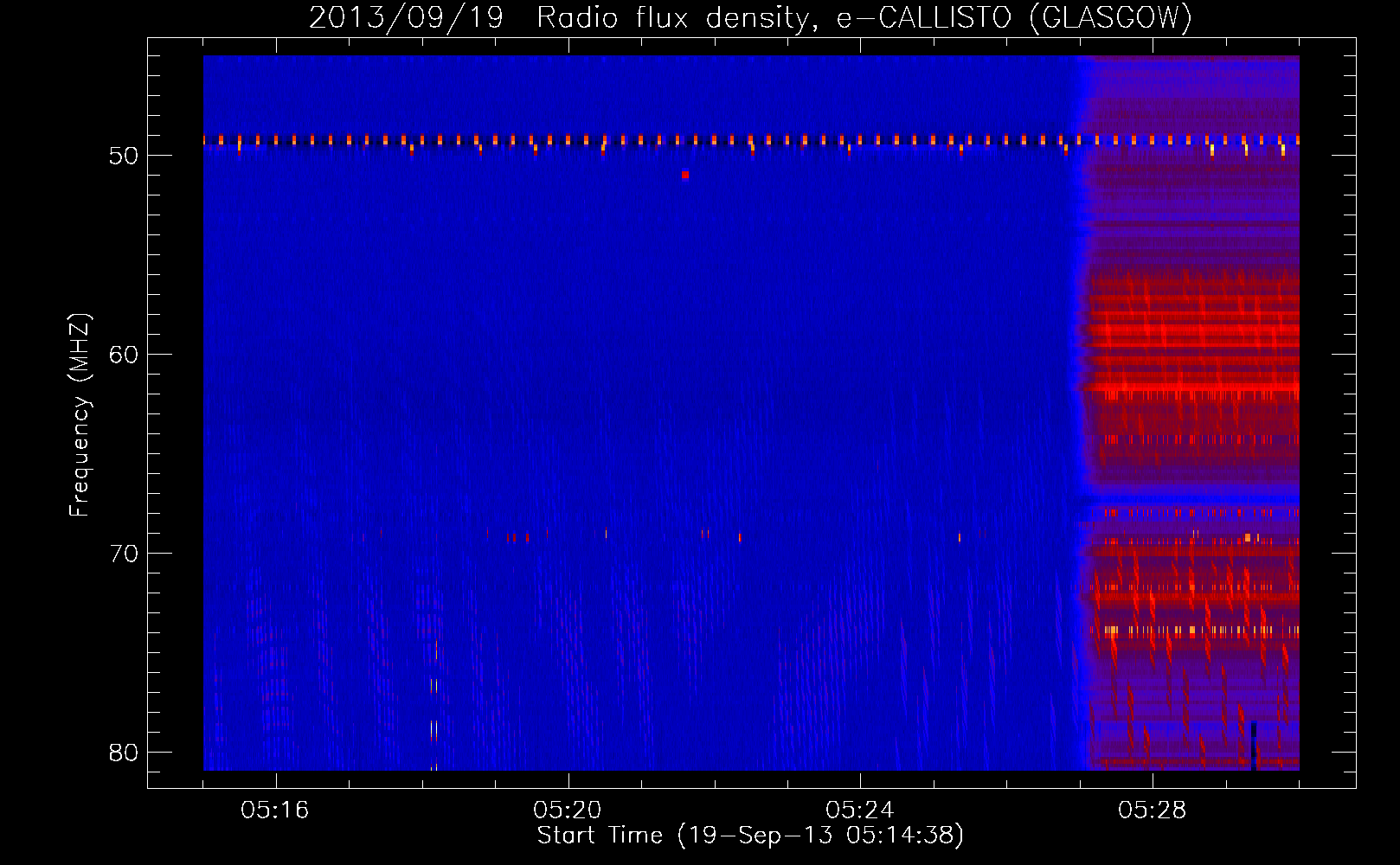
Task: Click the 05:20 time tick label
Action: click(568, 811)
